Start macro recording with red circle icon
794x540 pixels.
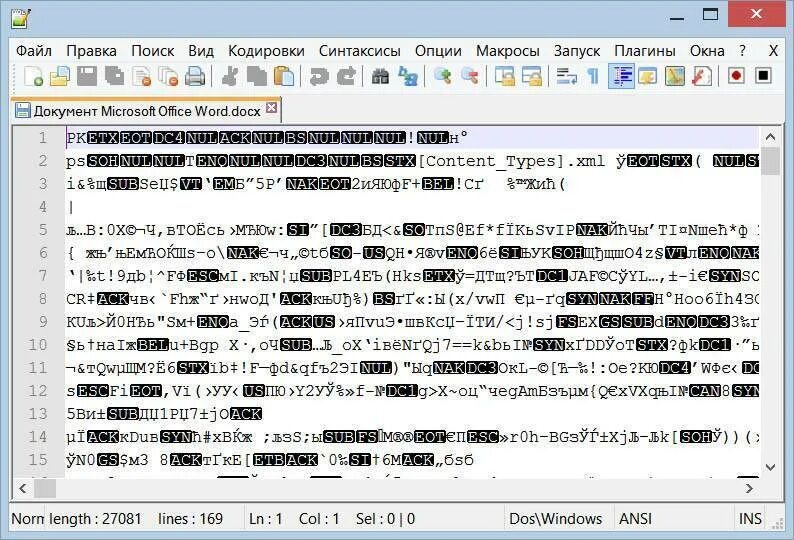[x=736, y=76]
